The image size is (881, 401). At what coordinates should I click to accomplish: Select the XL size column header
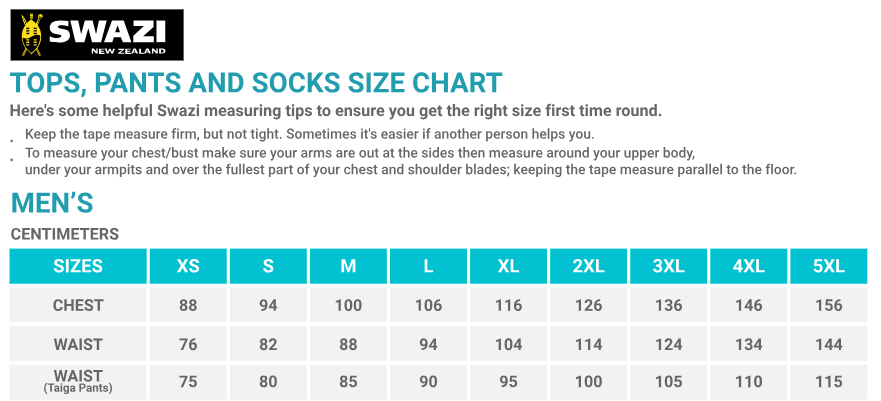[x=508, y=266]
